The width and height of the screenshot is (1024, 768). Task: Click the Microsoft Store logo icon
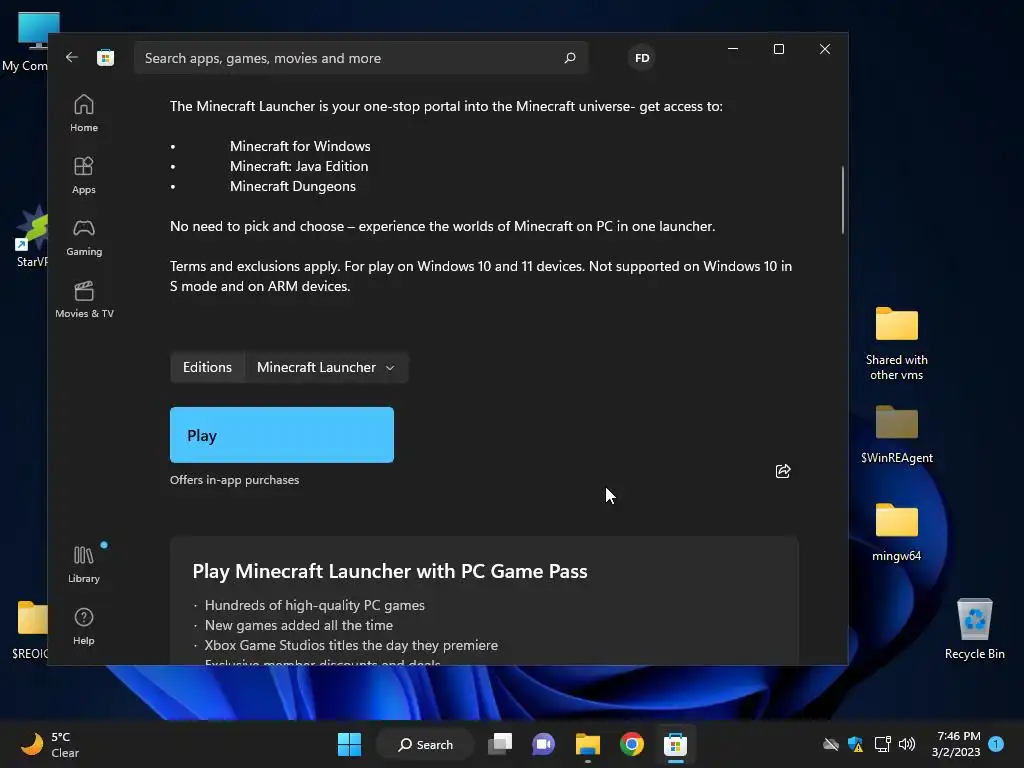pyautogui.click(x=106, y=57)
